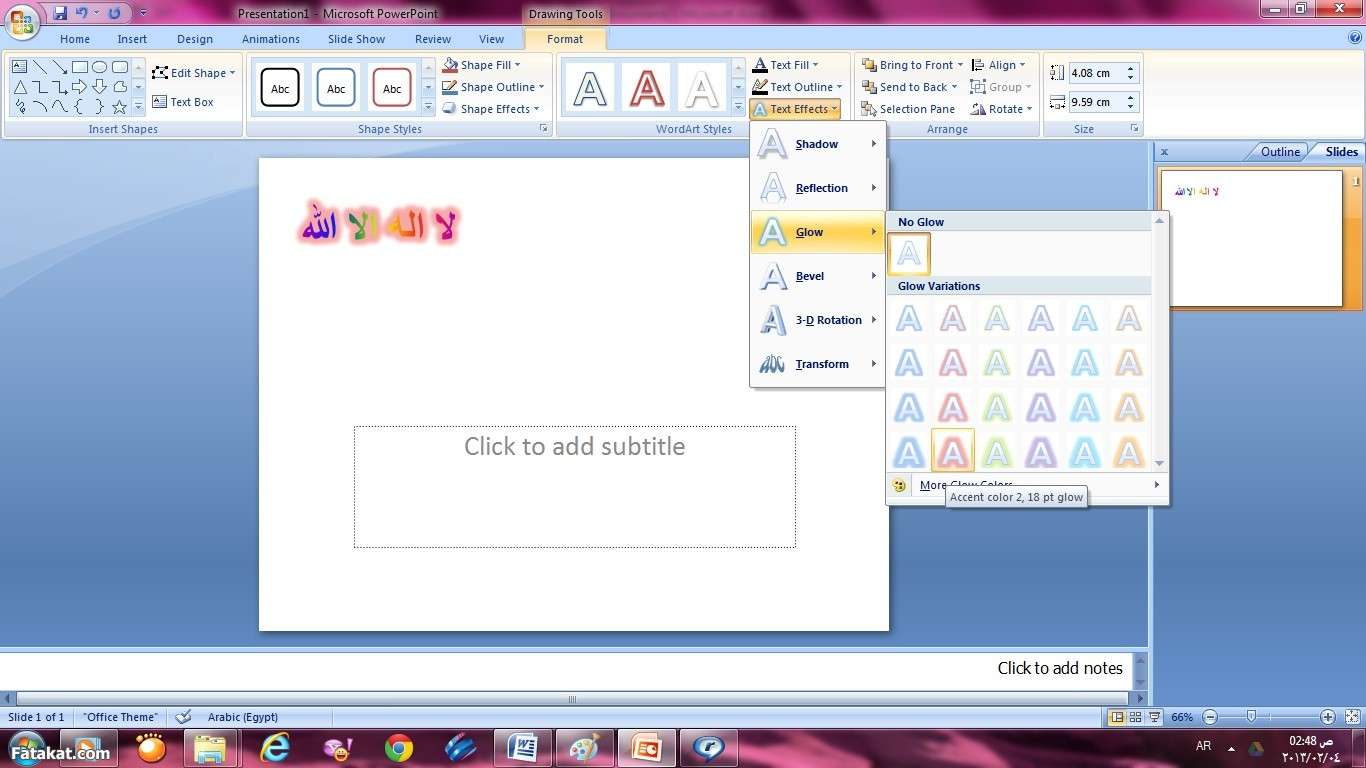Open Text Fill dropdown
The height and width of the screenshot is (768, 1366).
pyautogui.click(x=786, y=65)
